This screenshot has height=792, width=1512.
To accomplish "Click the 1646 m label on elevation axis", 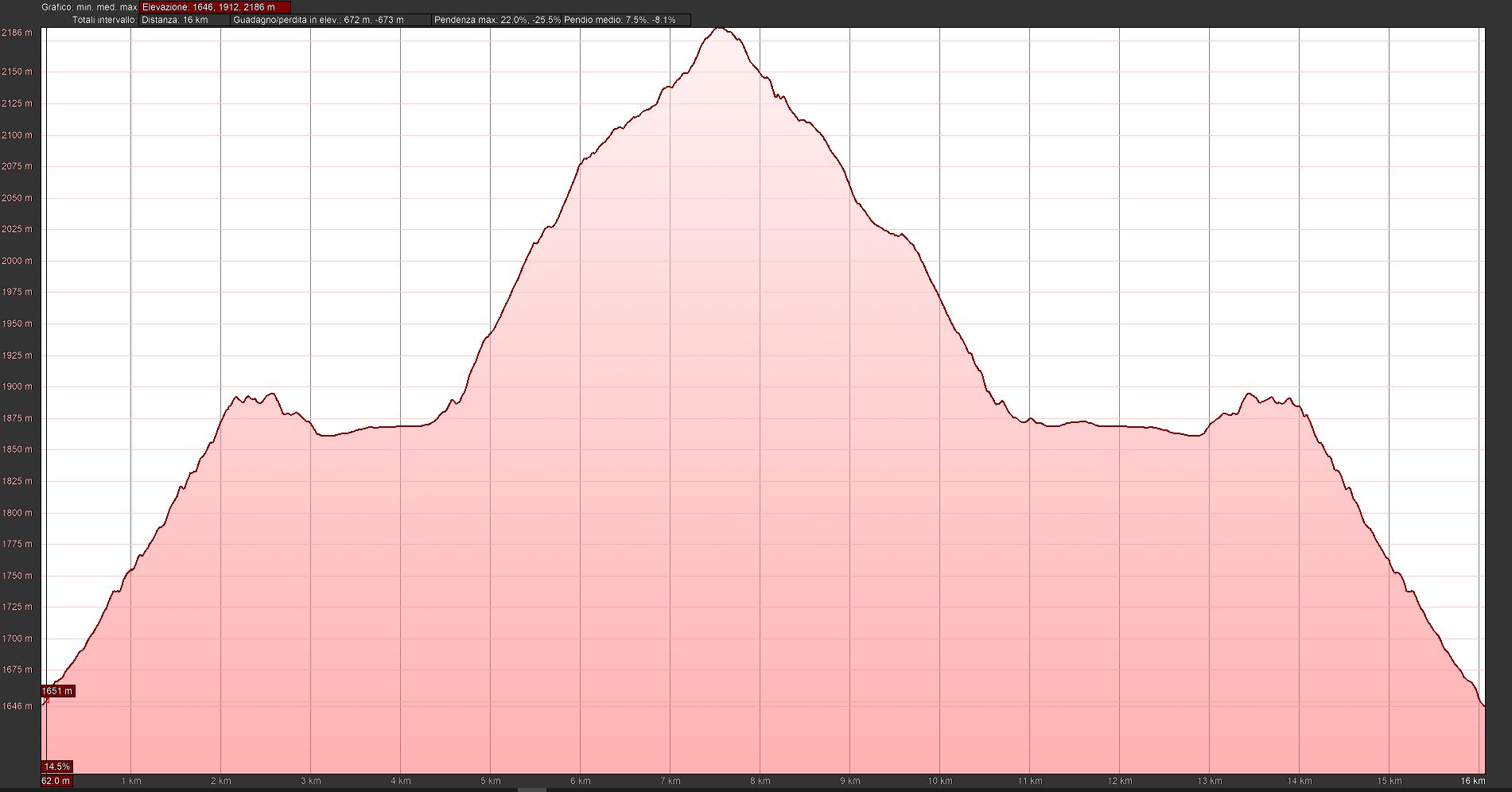I will pyautogui.click(x=17, y=706).
